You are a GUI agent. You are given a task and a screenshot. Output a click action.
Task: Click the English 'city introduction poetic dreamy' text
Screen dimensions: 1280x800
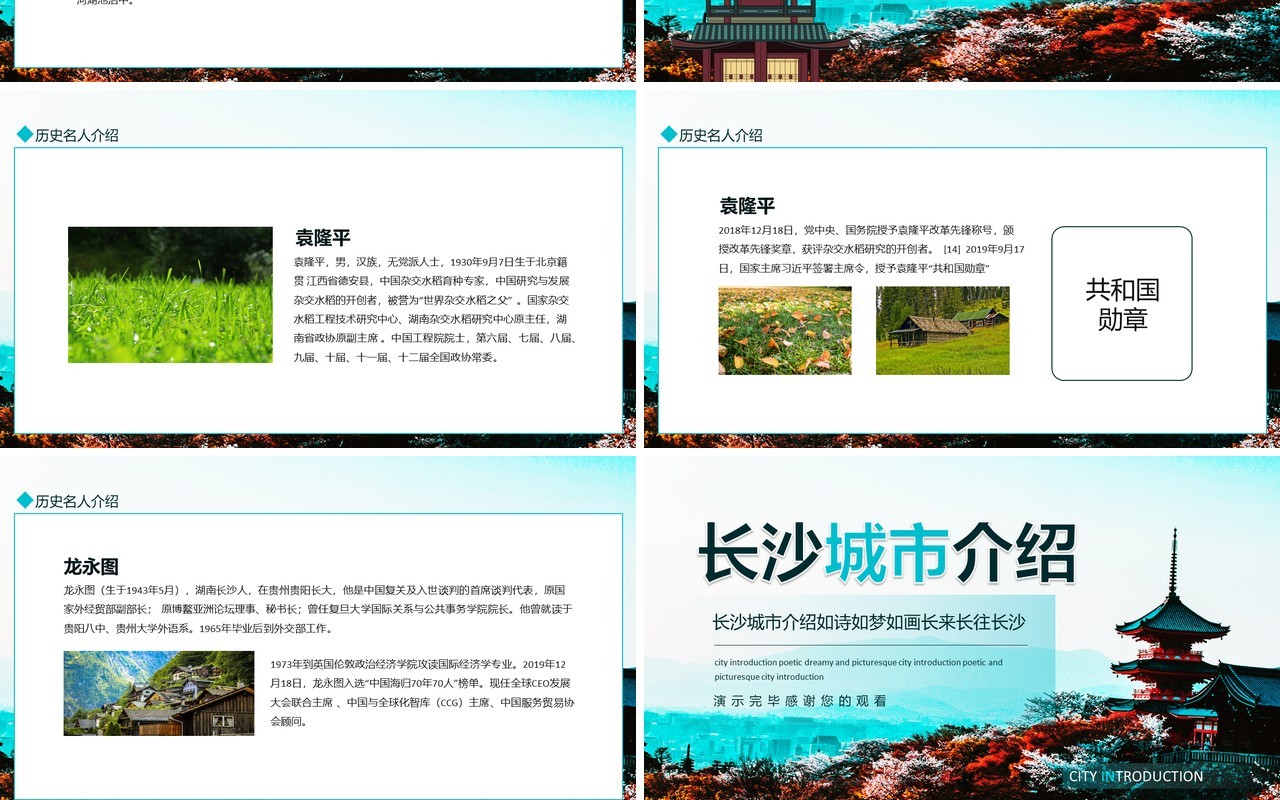coord(858,669)
